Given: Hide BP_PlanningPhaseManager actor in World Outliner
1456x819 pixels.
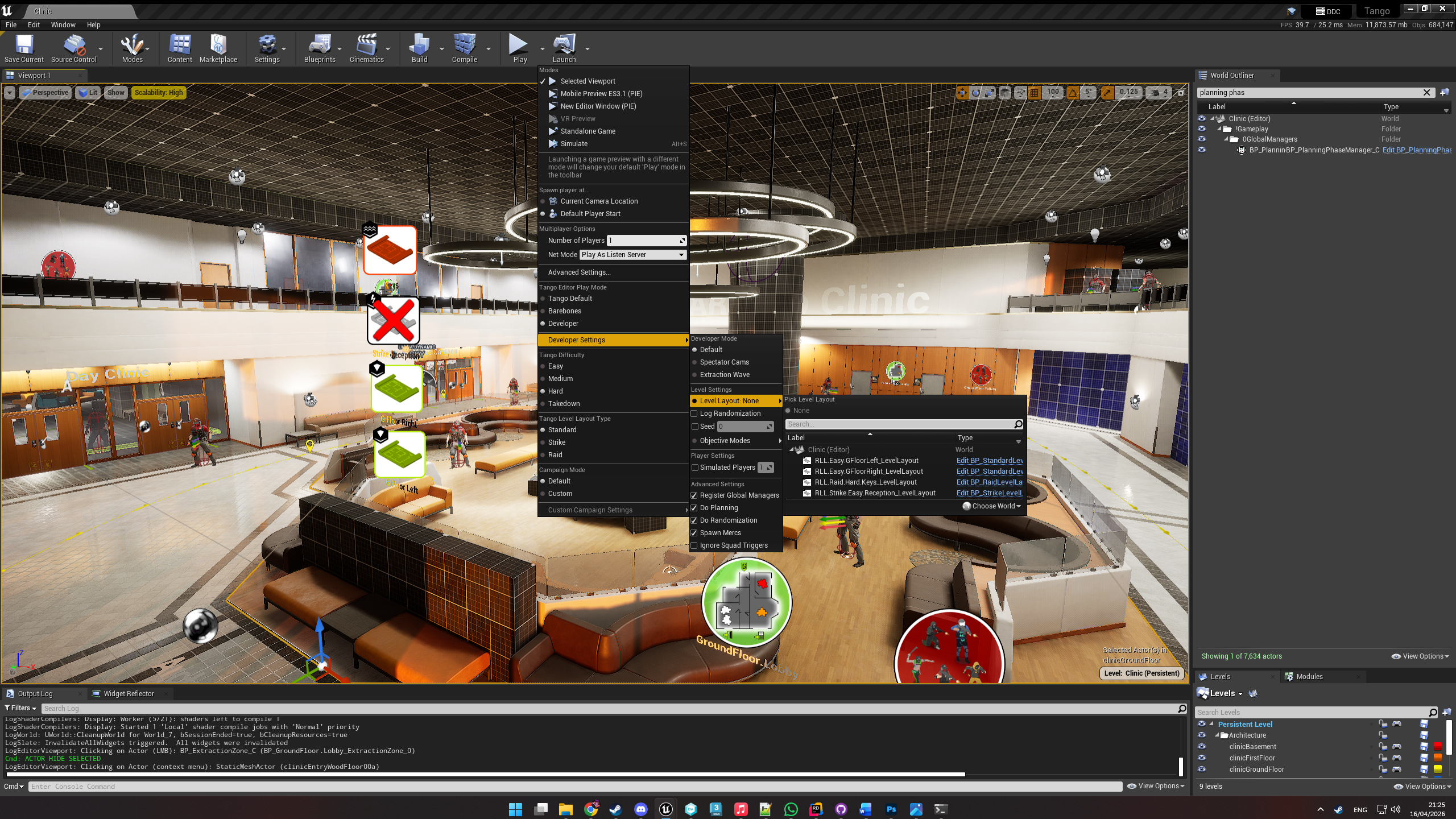Looking at the screenshot, I should click(1202, 150).
